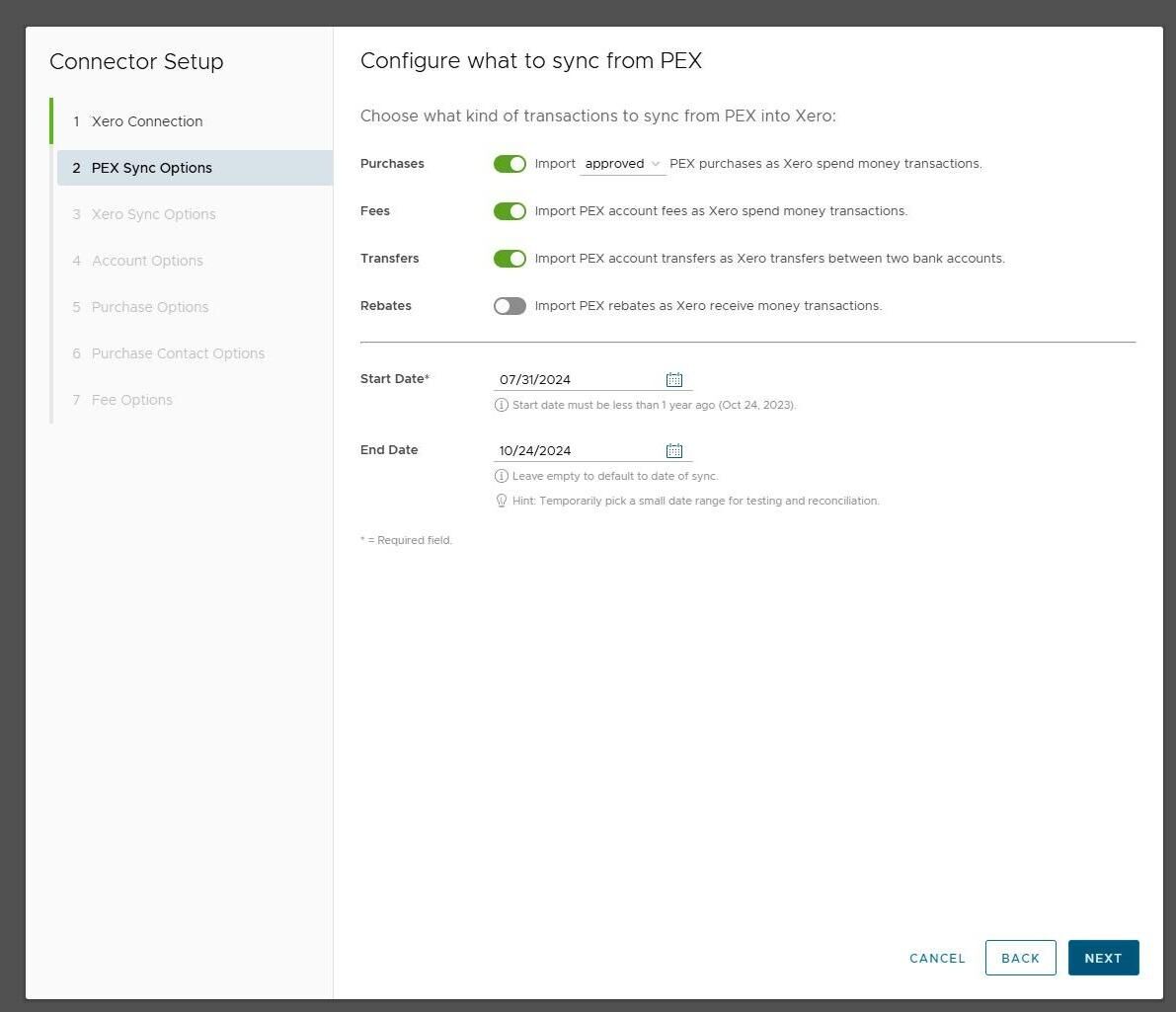Screen dimensions: 1176x1012
Task: Click the info icon under Start Date
Action: (x=502, y=405)
